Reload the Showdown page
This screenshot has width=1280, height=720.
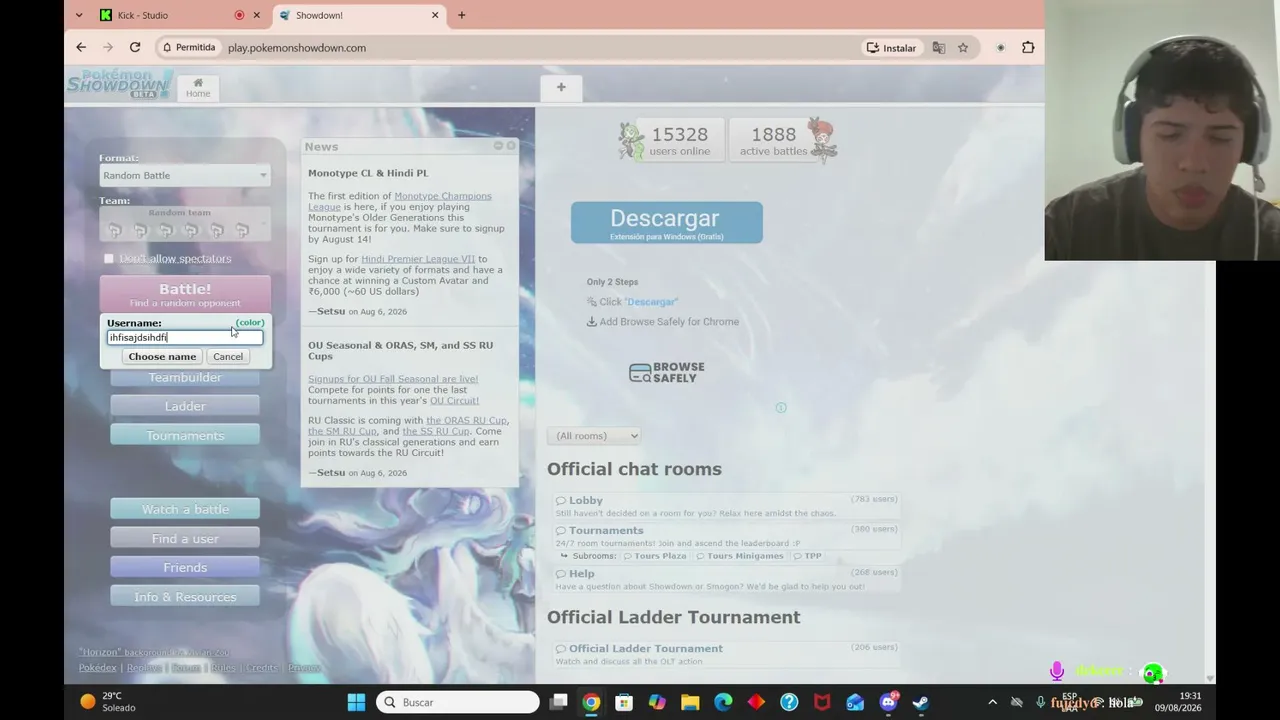tap(135, 47)
